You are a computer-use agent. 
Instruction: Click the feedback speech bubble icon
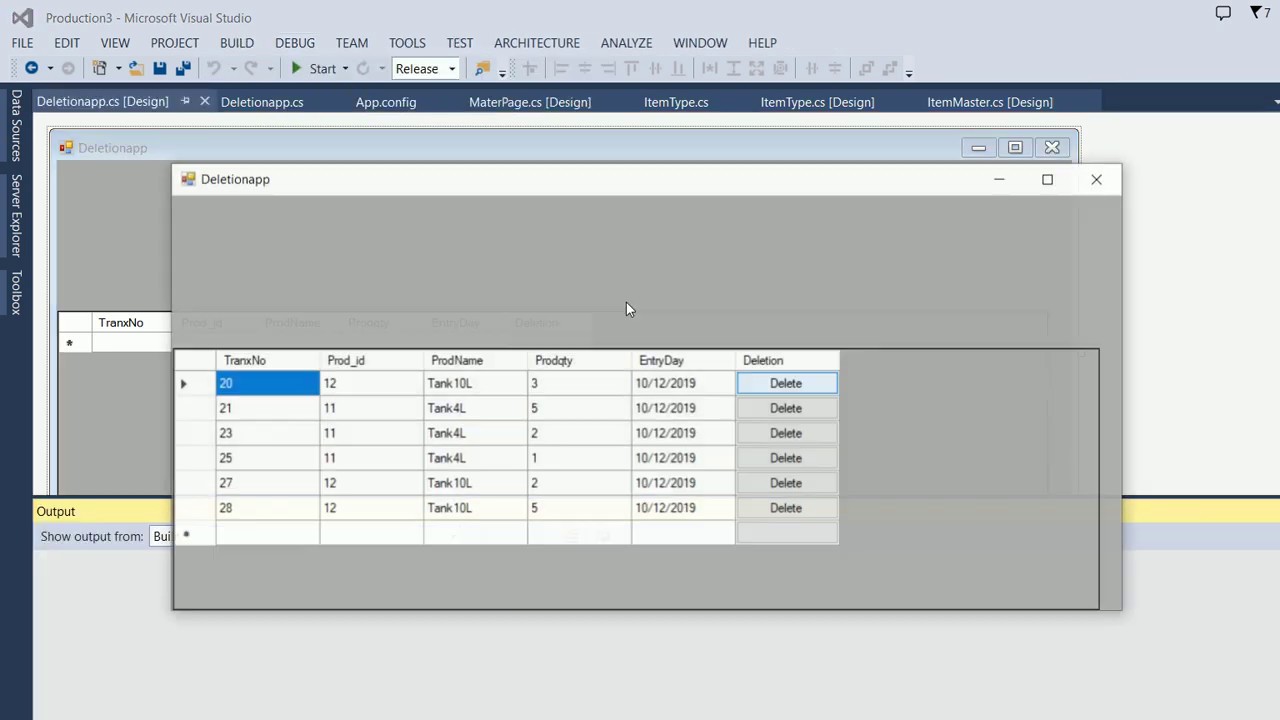coord(1223,13)
